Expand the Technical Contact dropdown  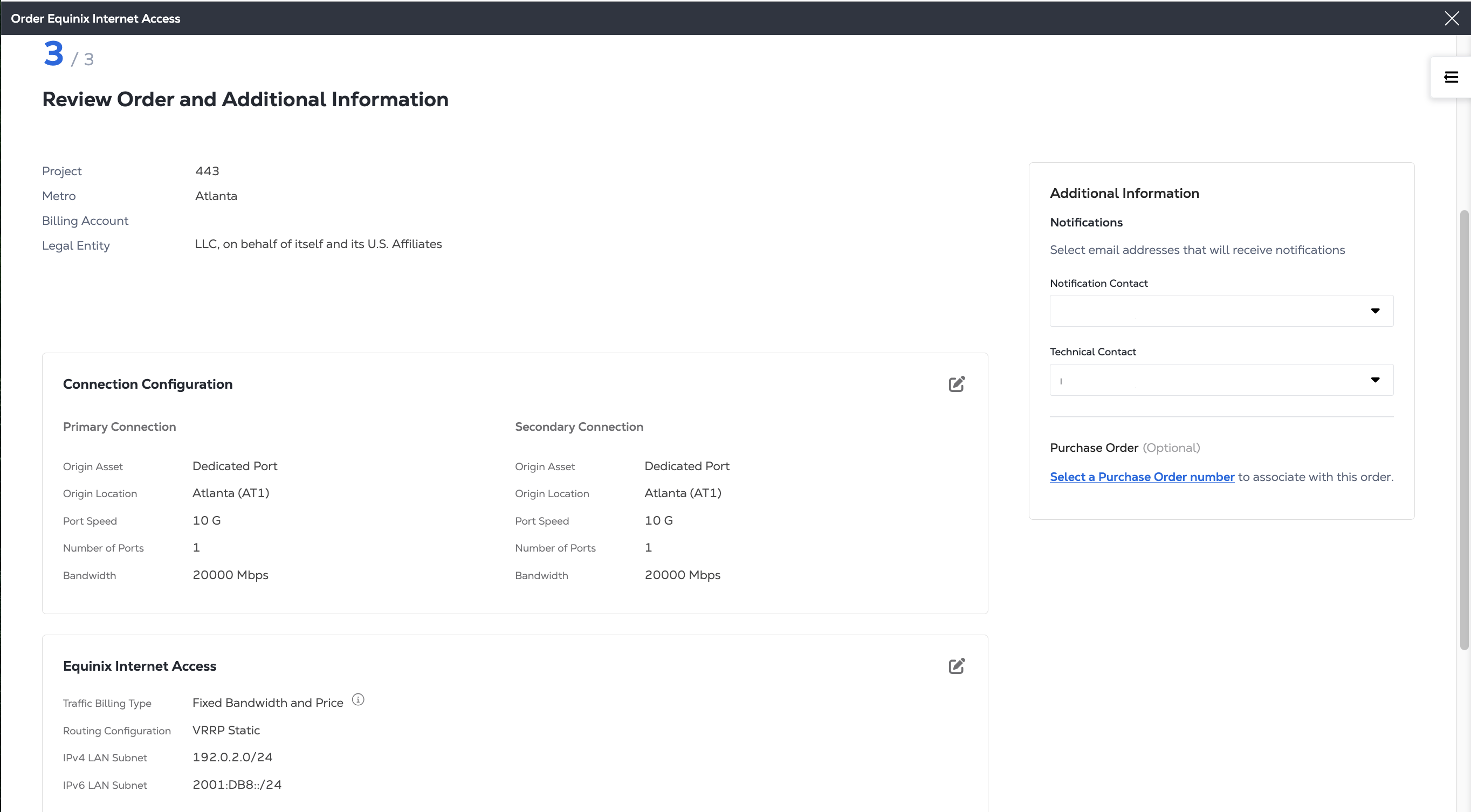(1221, 380)
